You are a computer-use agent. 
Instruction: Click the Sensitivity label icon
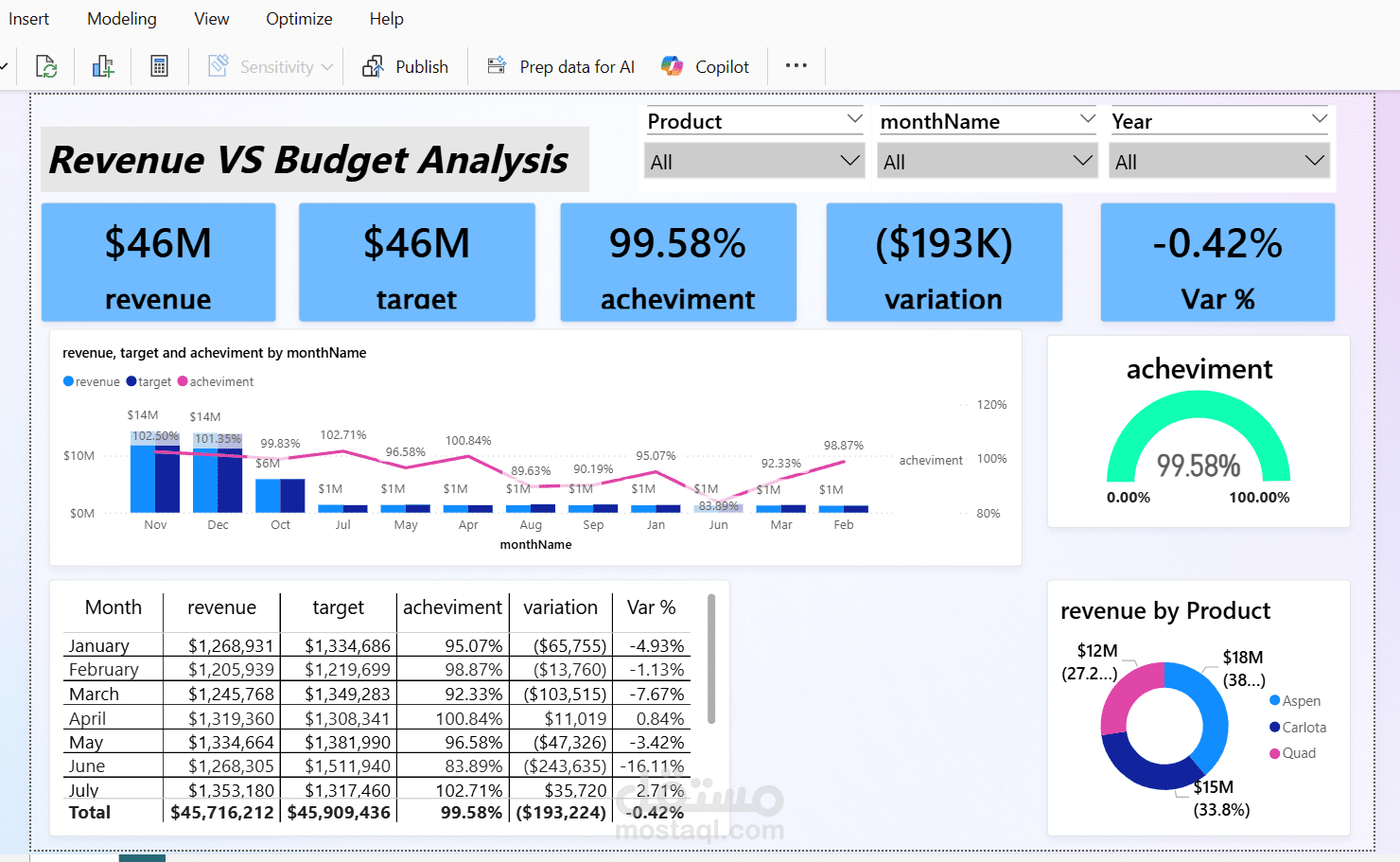(219, 65)
